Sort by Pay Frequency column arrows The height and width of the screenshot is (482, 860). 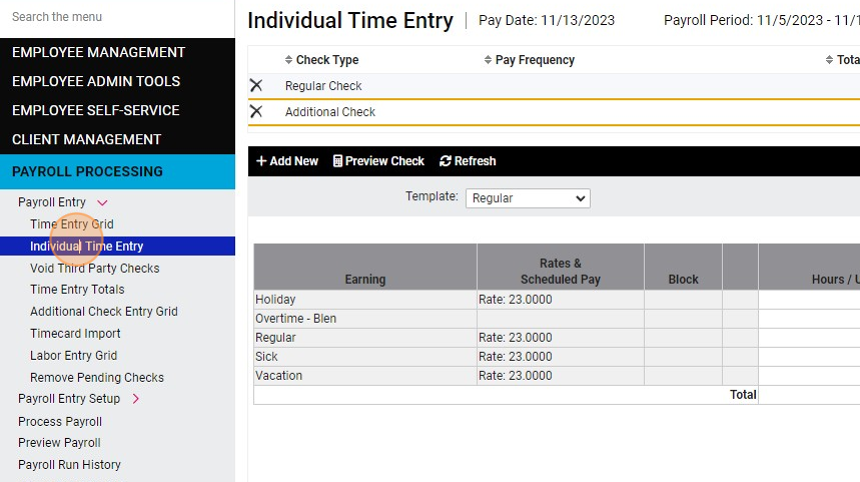pyautogui.click(x=488, y=60)
